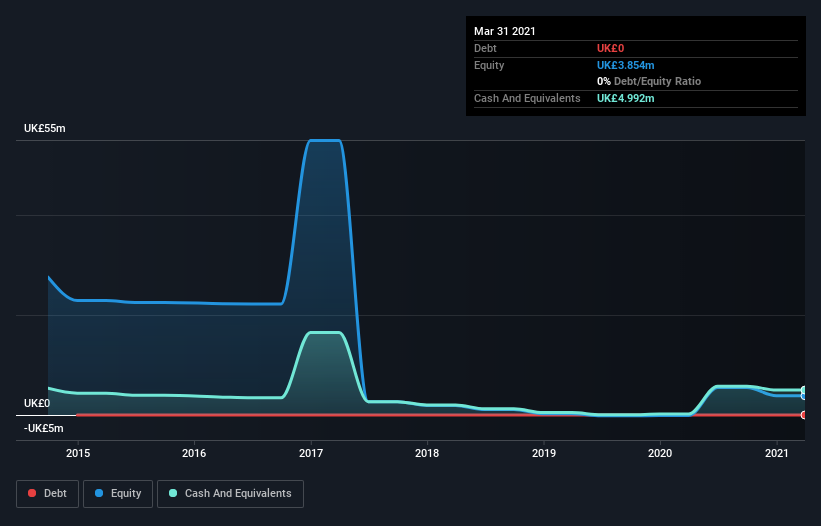Toggle the Debt series legend button
The width and height of the screenshot is (821, 526).
coord(47,494)
